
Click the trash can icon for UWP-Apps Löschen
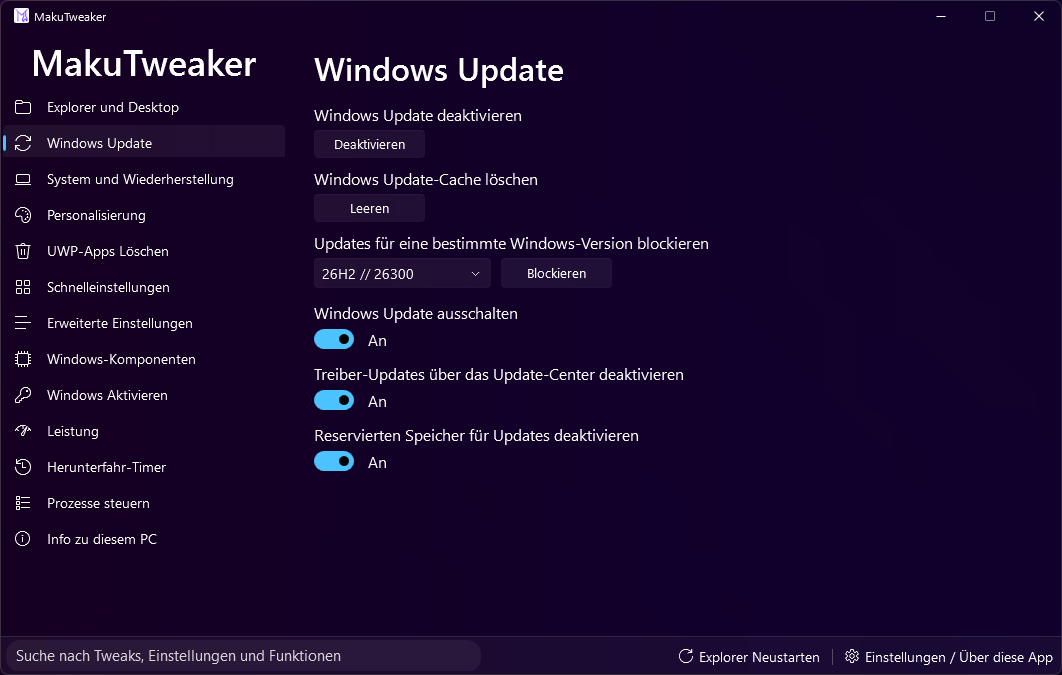pyautogui.click(x=23, y=251)
